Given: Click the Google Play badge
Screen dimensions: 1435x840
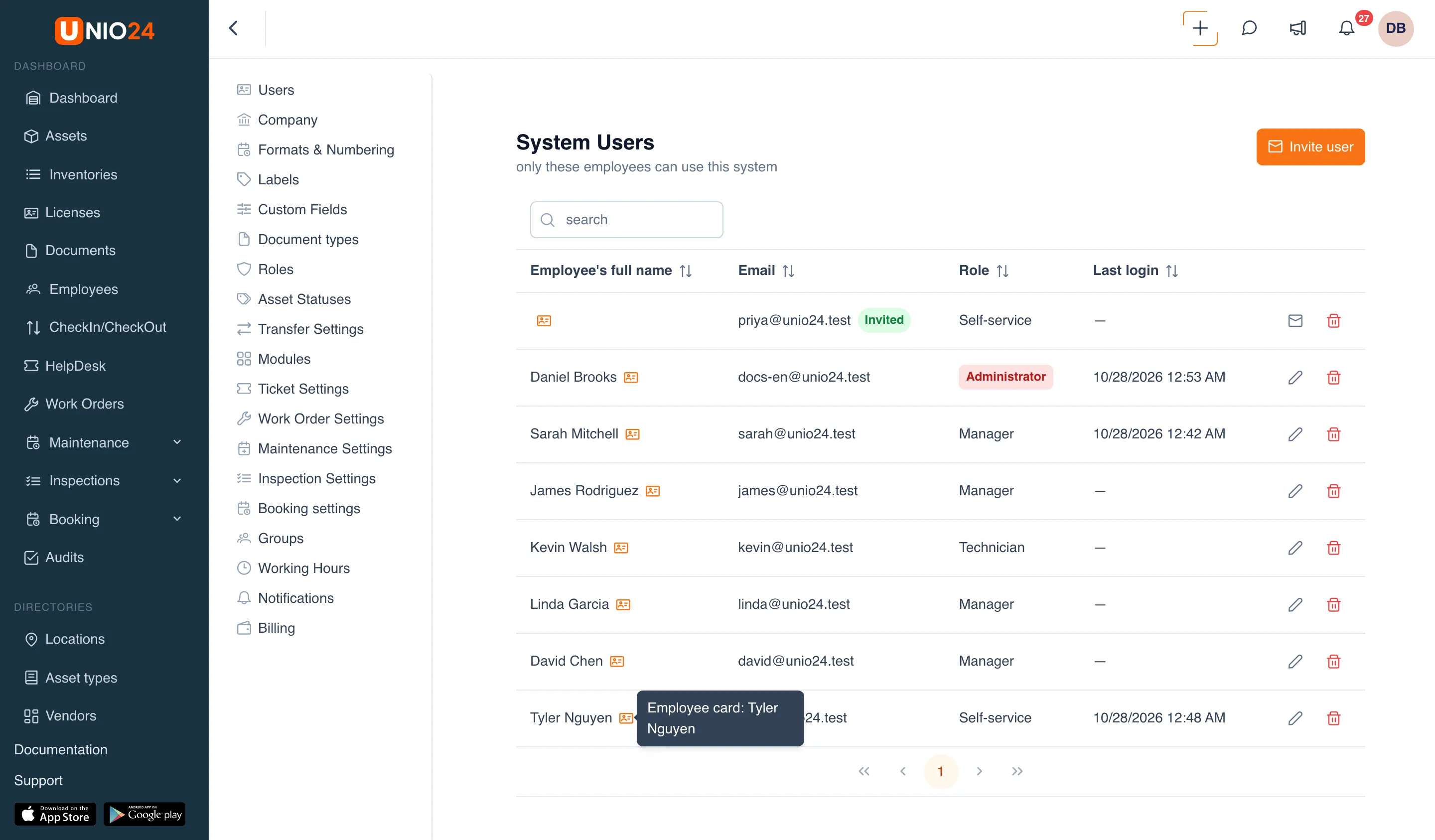Looking at the screenshot, I should tap(144, 815).
